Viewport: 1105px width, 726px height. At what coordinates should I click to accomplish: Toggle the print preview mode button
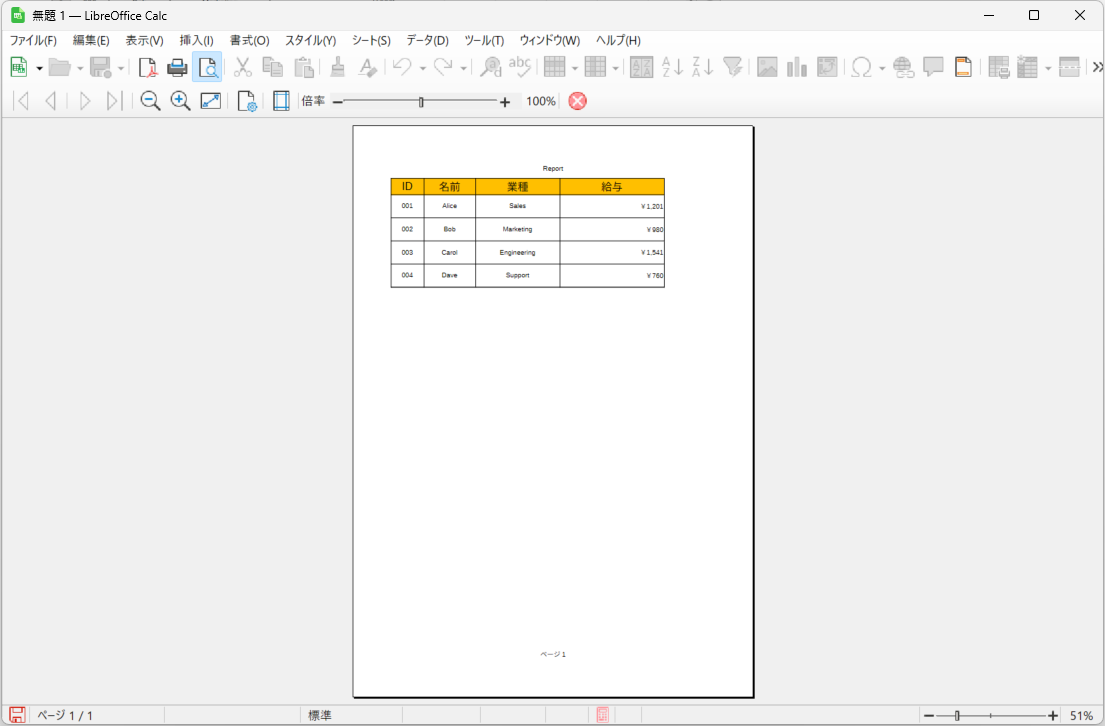(x=207, y=68)
